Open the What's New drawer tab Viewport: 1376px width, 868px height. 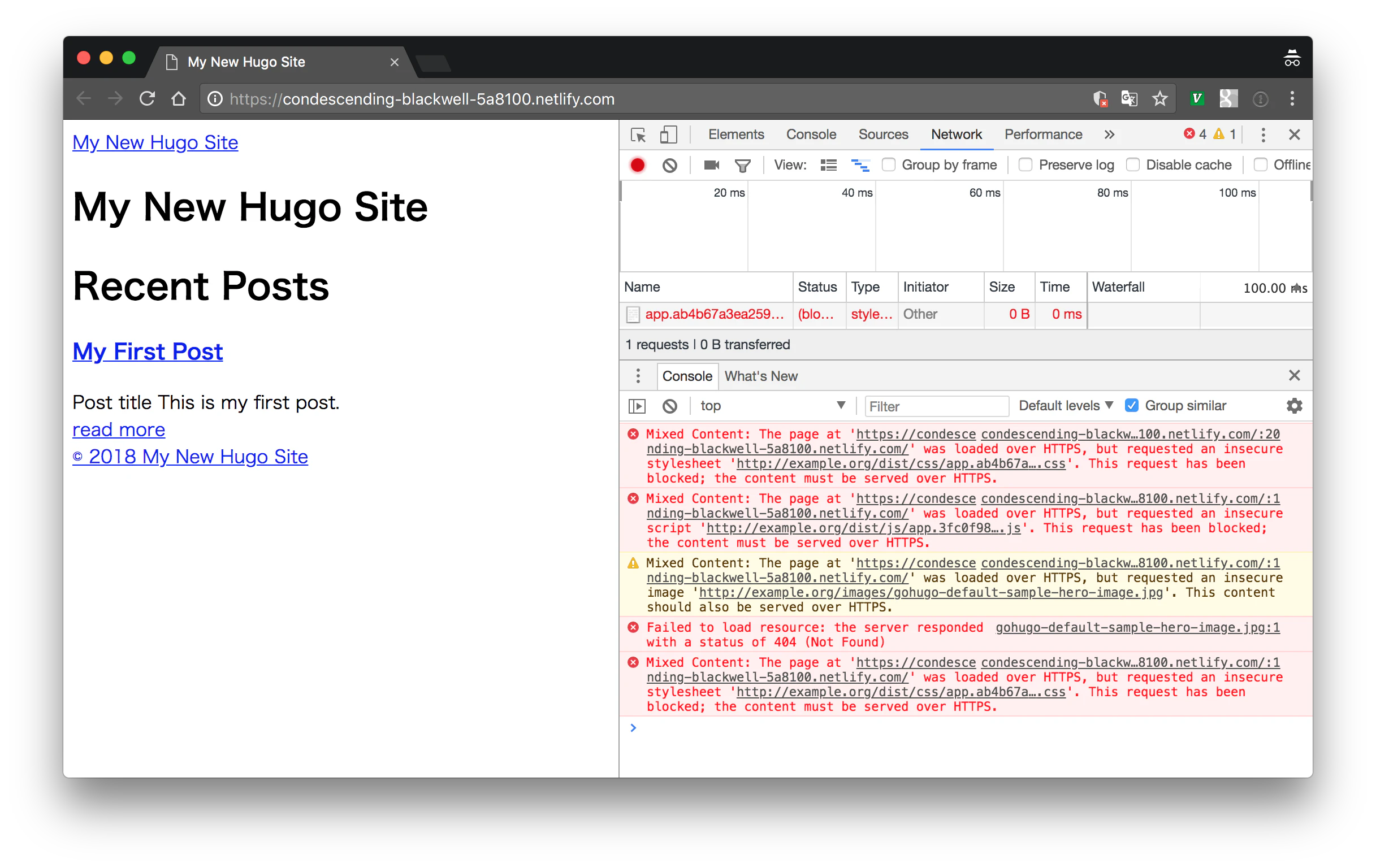click(760, 376)
